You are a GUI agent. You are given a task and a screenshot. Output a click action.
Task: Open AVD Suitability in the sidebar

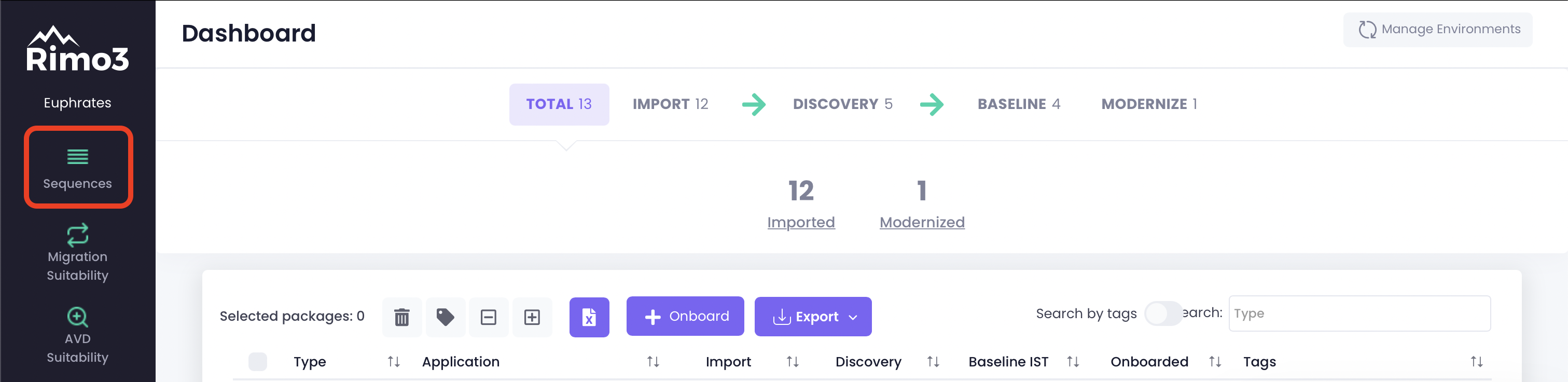(x=78, y=336)
